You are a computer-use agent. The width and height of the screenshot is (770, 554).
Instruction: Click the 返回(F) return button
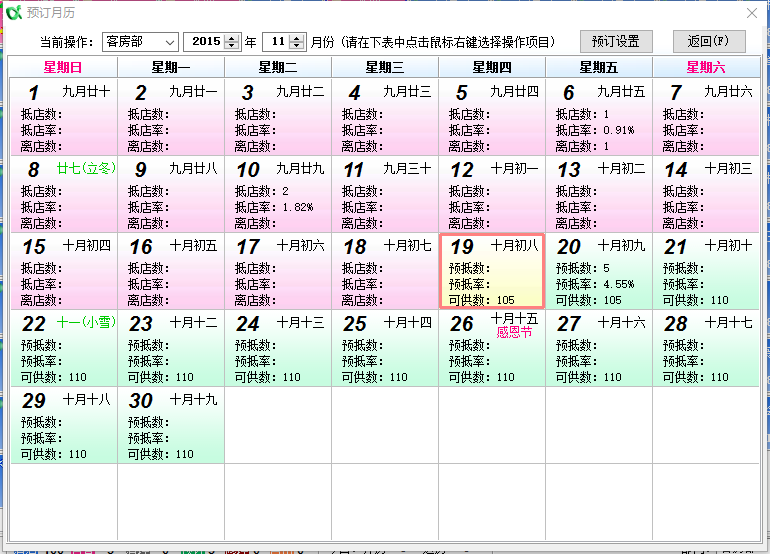pos(709,42)
